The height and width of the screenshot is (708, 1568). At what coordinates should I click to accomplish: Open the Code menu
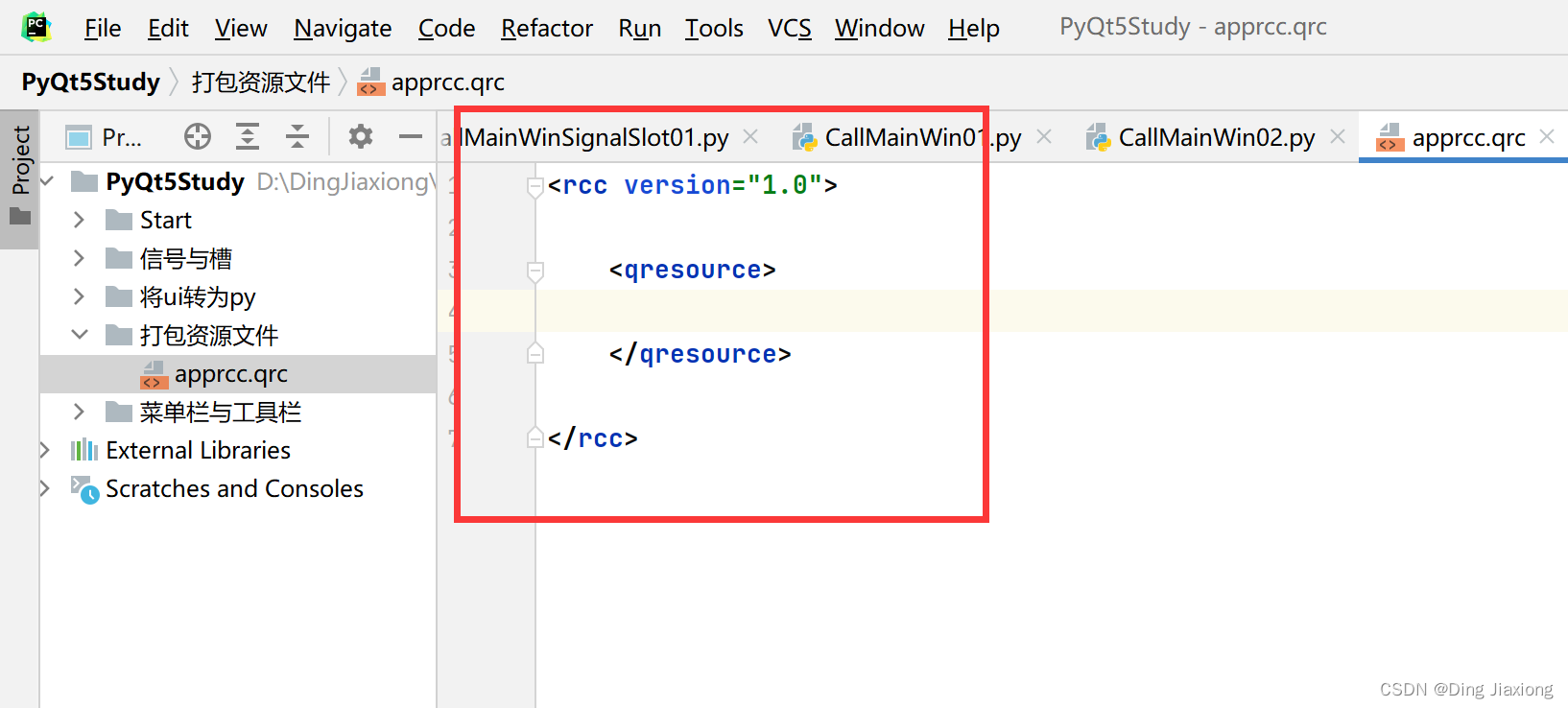pyautogui.click(x=446, y=29)
